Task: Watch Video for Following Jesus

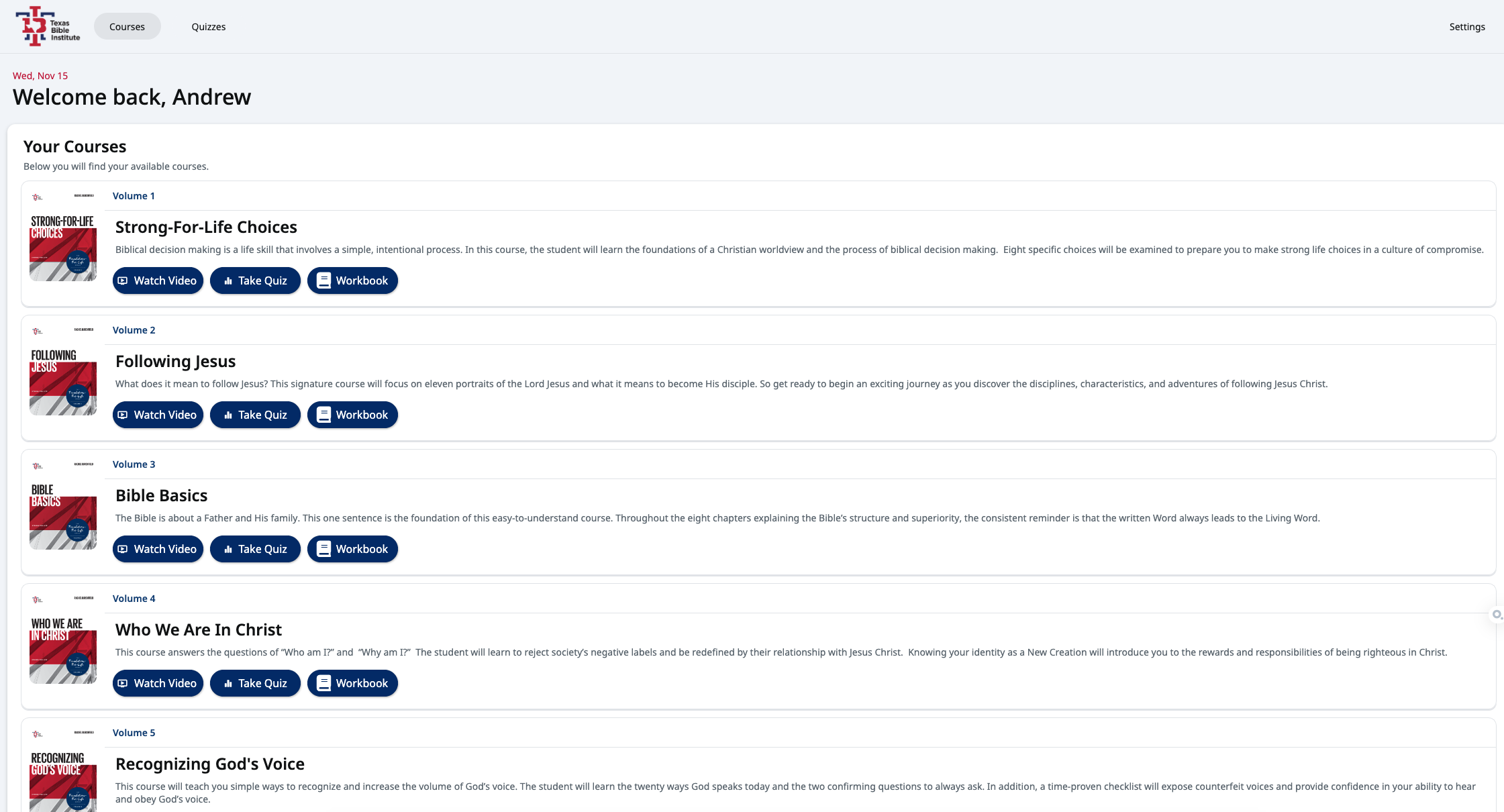Action: coord(158,415)
